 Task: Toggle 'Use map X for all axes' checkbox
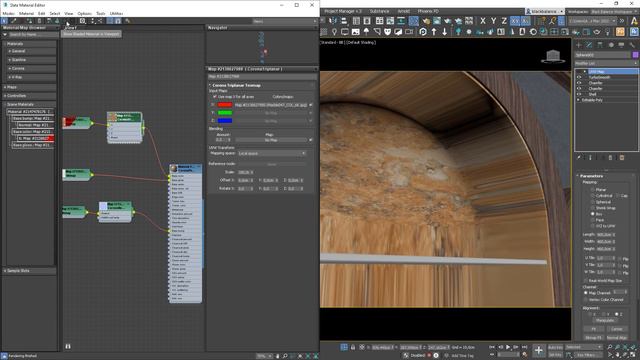click(x=215, y=97)
